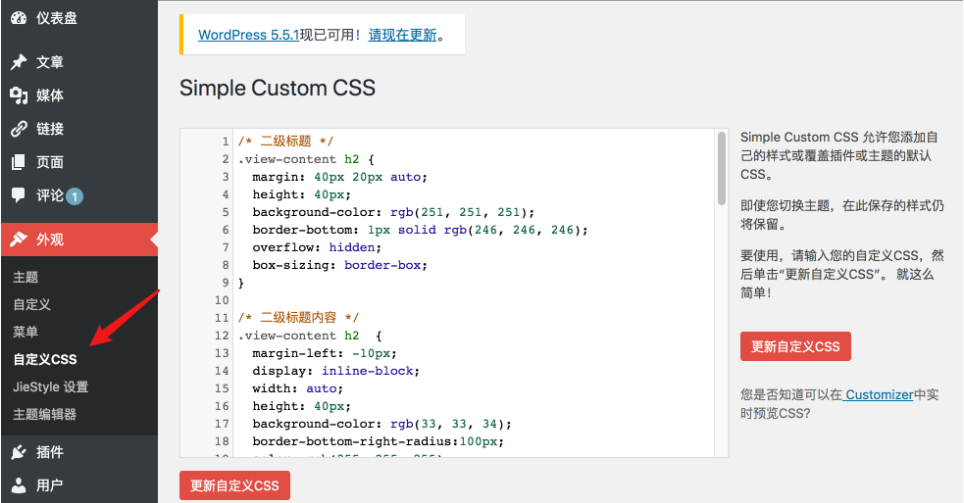Viewport: 964px width, 503px height.
Task: Click the Customizer link
Action: [878, 395]
